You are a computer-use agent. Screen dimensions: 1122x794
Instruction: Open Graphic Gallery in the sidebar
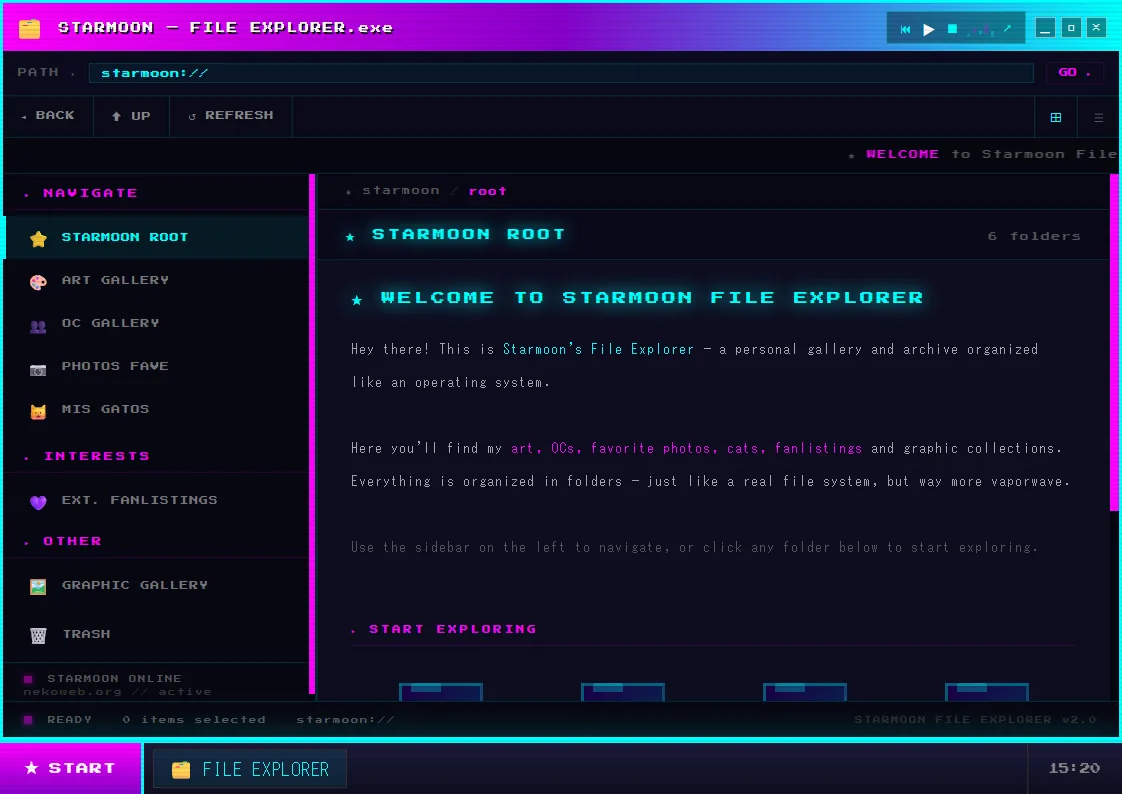coord(157,586)
